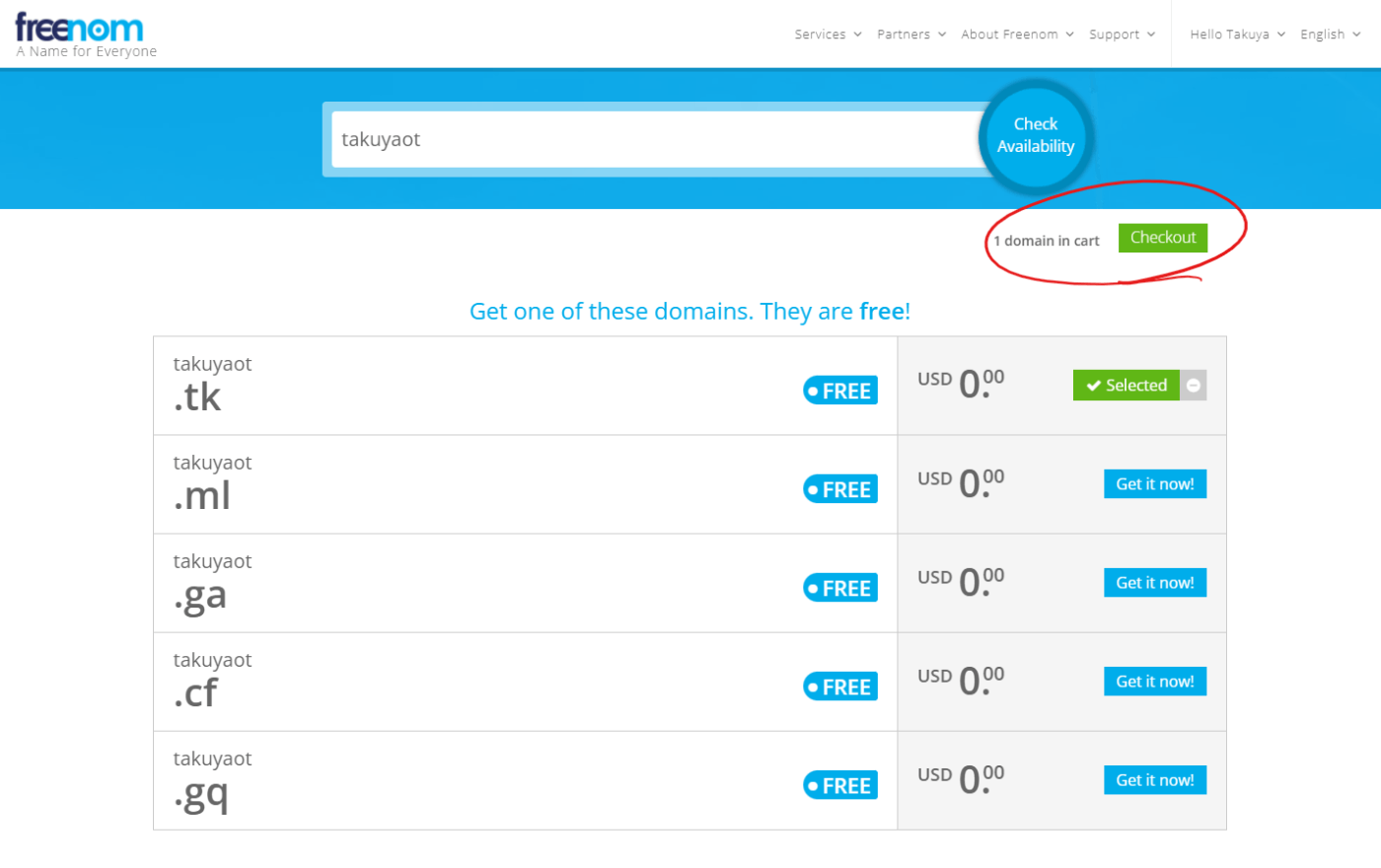This screenshot has width=1381, height=868.
Task: Get takuyaot.ga domain now
Action: pos(1155,583)
